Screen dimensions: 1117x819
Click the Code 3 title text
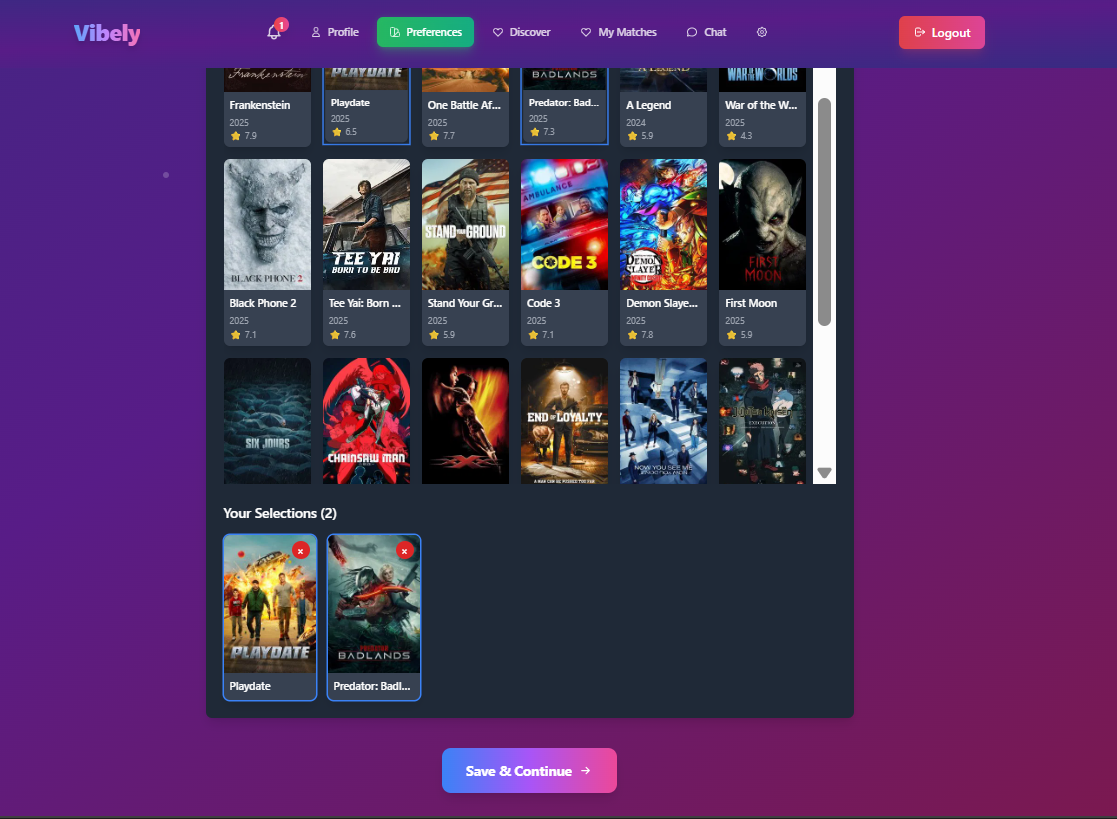(x=544, y=303)
